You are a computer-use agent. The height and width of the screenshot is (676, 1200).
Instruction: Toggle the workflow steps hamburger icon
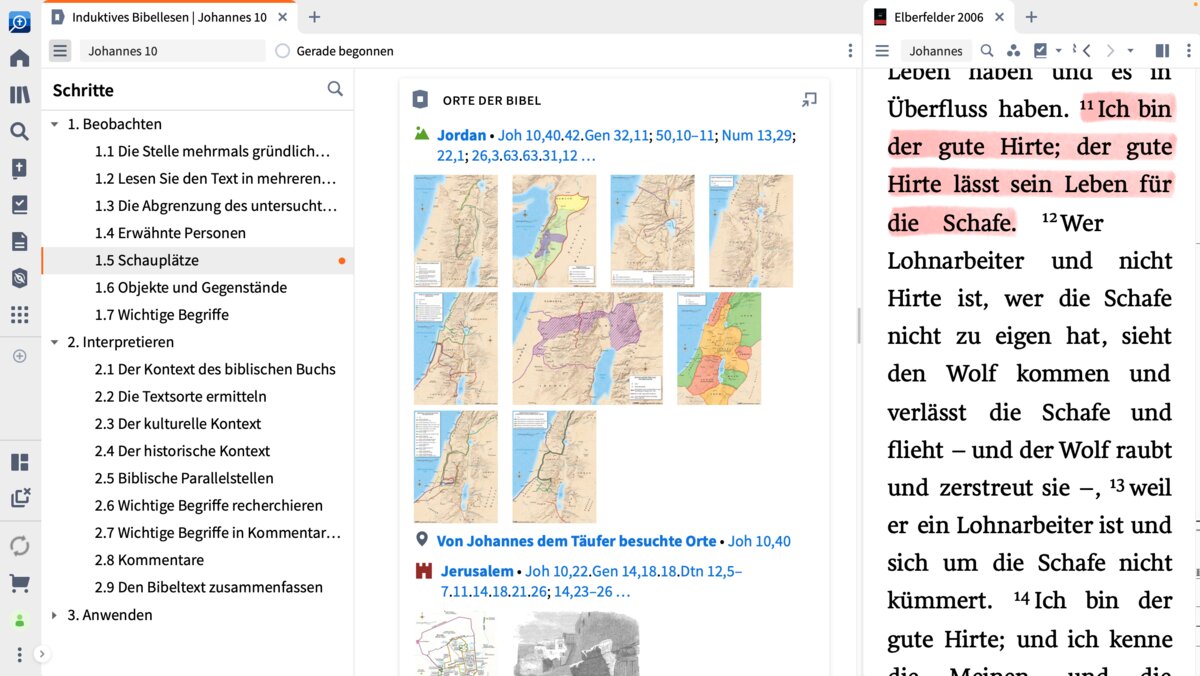61,51
